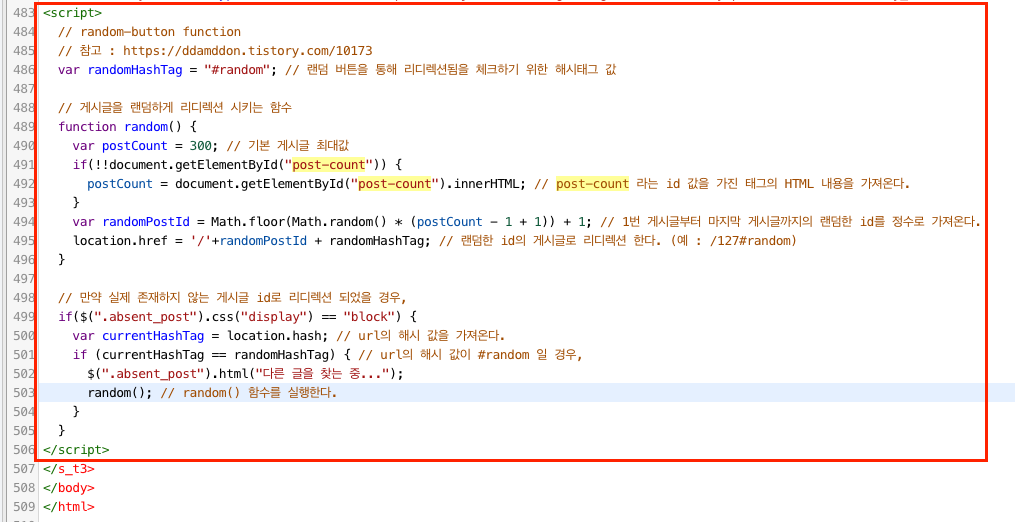Click the "function random()" declaration
The width and height of the screenshot is (1015, 522).
coord(120,126)
